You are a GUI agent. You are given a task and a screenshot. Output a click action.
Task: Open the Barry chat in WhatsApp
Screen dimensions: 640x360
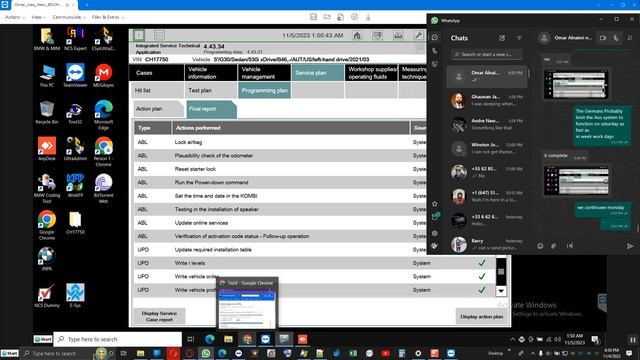487,244
